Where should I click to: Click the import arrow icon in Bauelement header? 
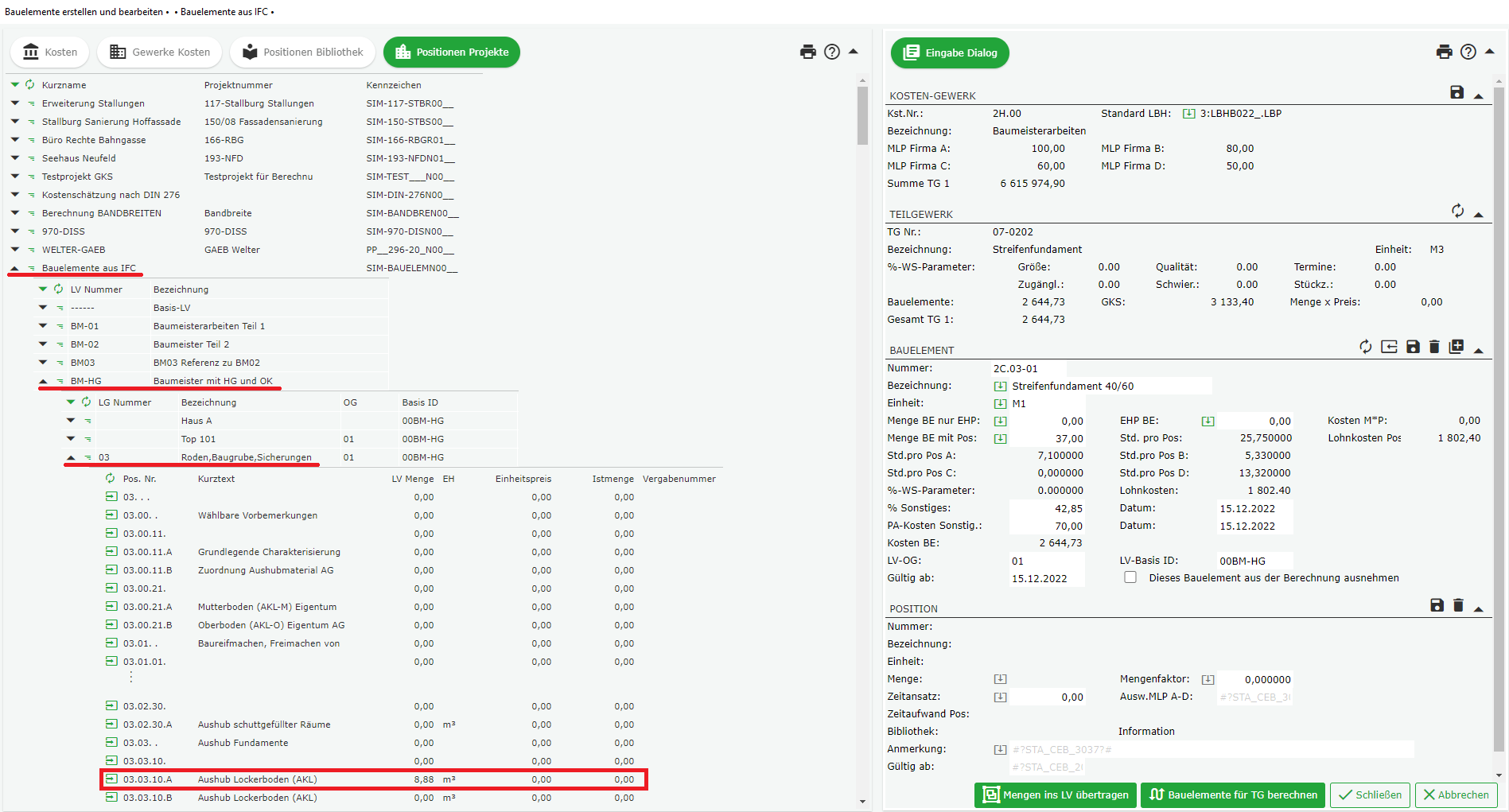pyautogui.click(x=1389, y=347)
